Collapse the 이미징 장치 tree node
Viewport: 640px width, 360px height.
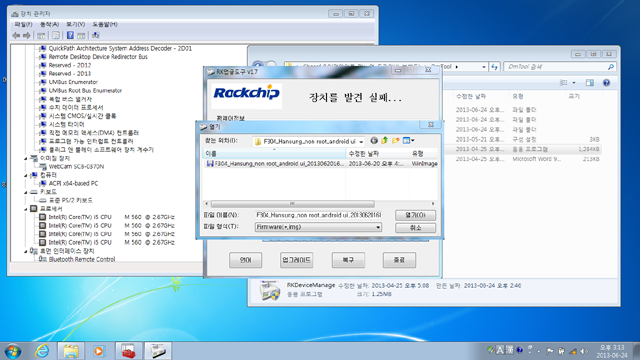(x=26, y=158)
